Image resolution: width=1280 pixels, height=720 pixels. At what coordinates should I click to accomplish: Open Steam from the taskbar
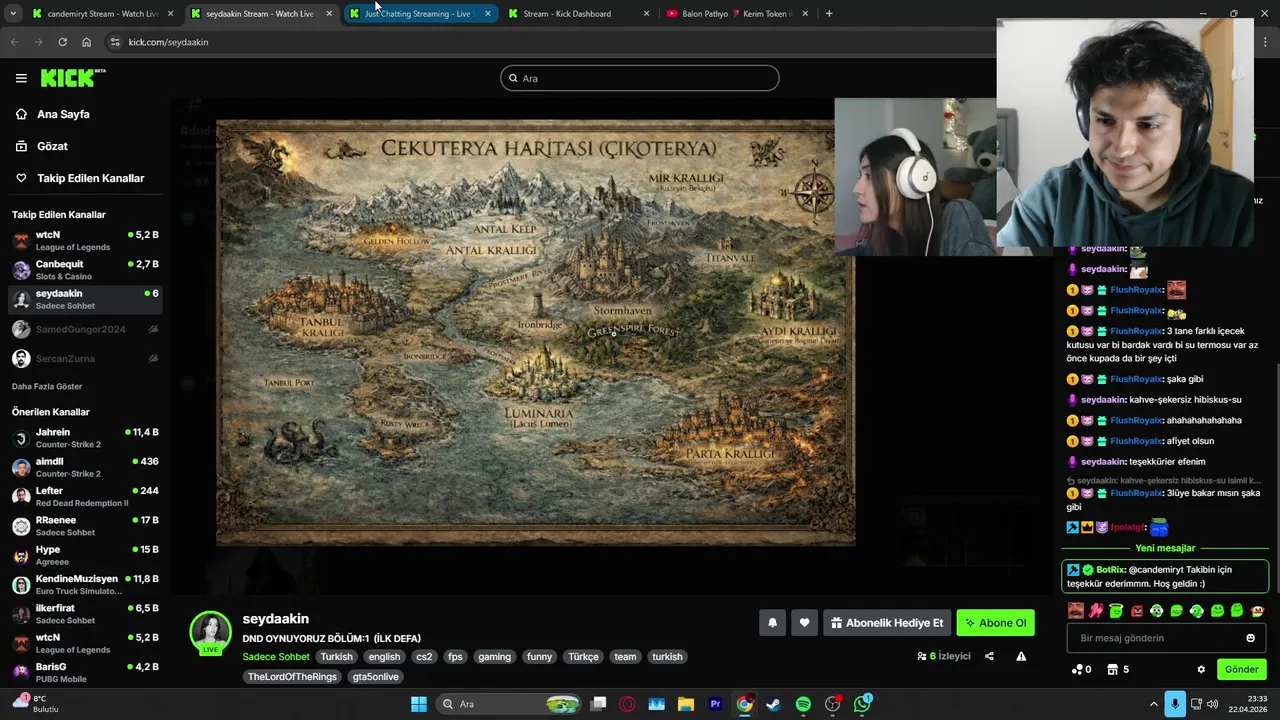click(x=774, y=704)
